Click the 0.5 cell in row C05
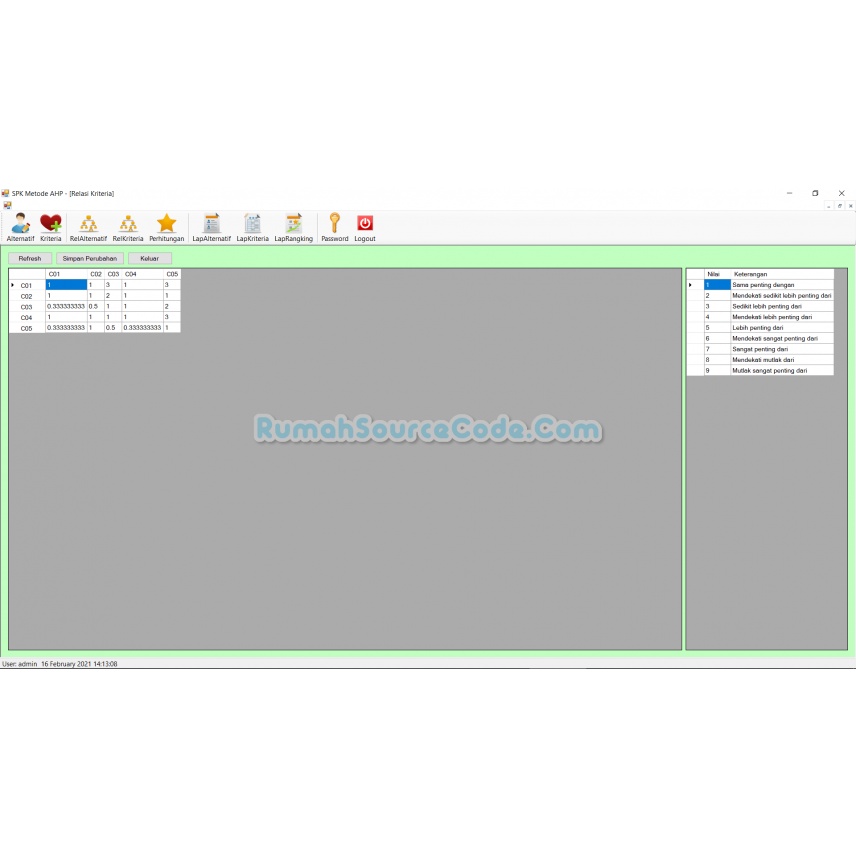Image resolution: width=856 pixels, height=856 pixels. (113, 328)
